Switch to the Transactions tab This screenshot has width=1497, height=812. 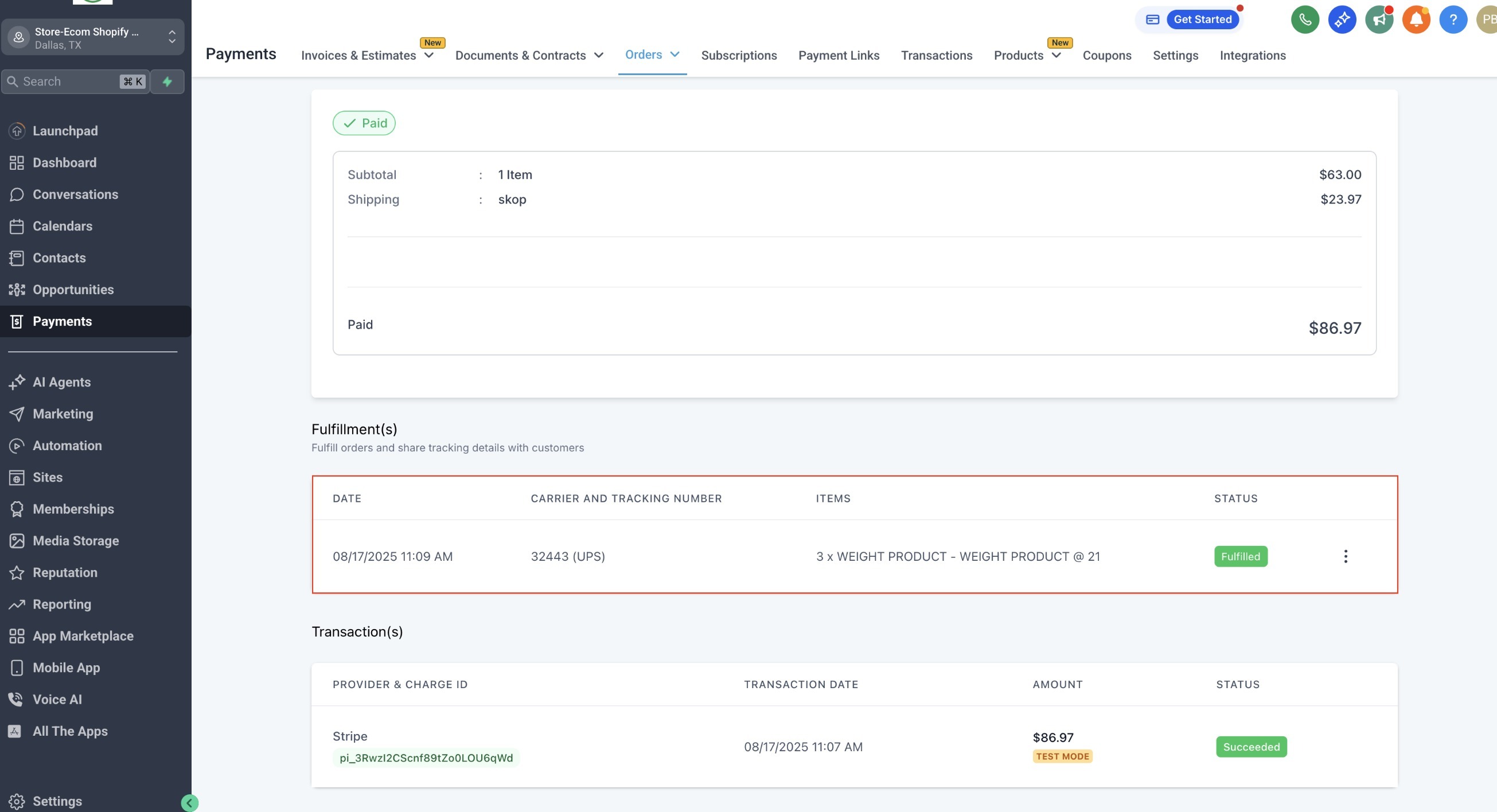[x=936, y=56]
